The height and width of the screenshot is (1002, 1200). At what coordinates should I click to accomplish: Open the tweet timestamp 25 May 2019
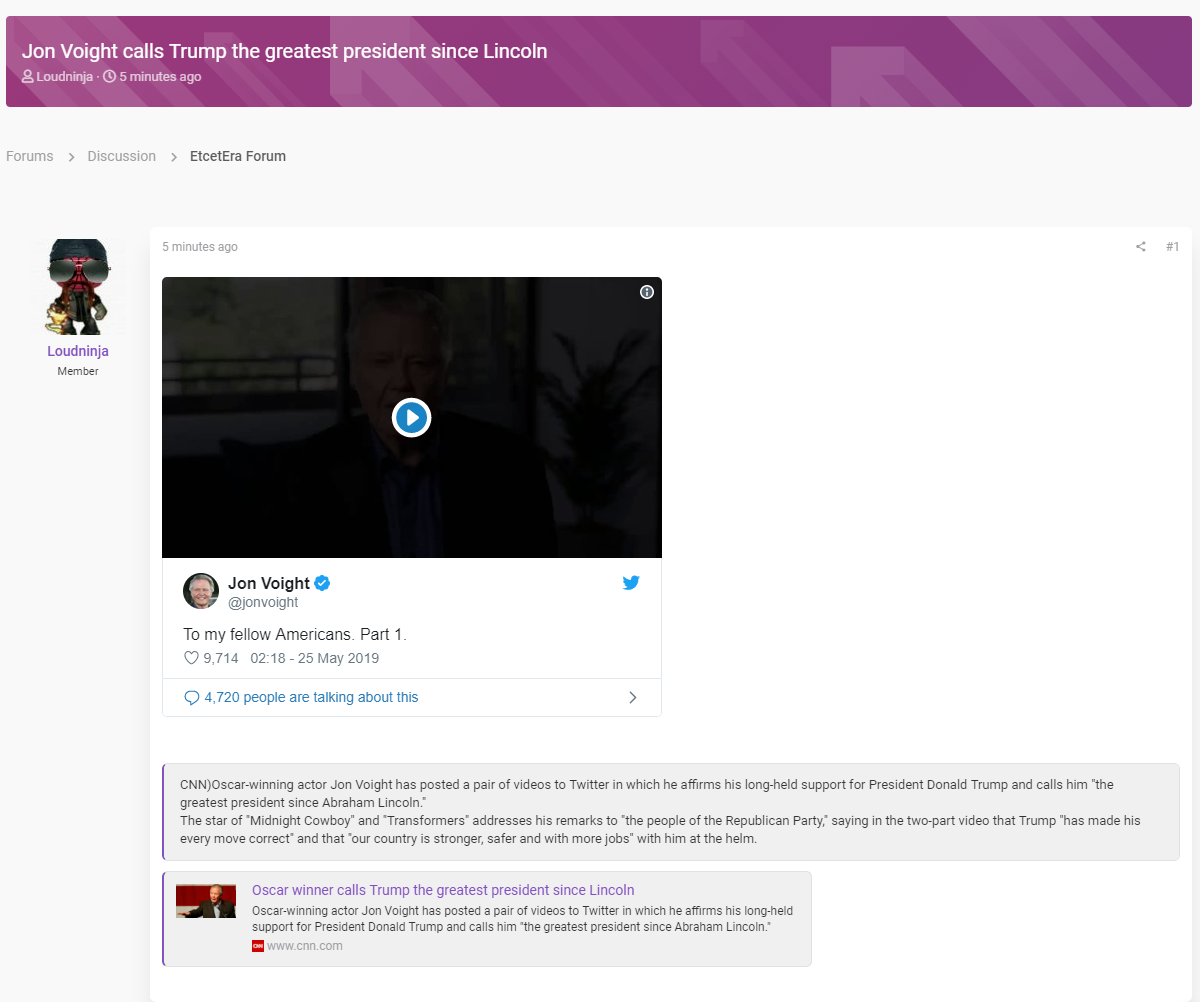315,658
